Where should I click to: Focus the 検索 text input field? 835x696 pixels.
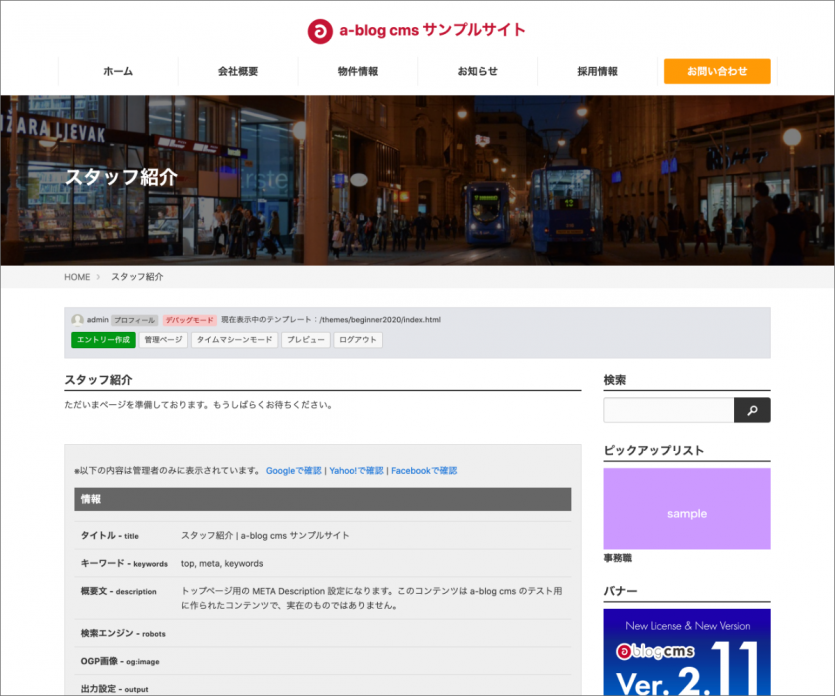pyautogui.click(x=669, y=410)
